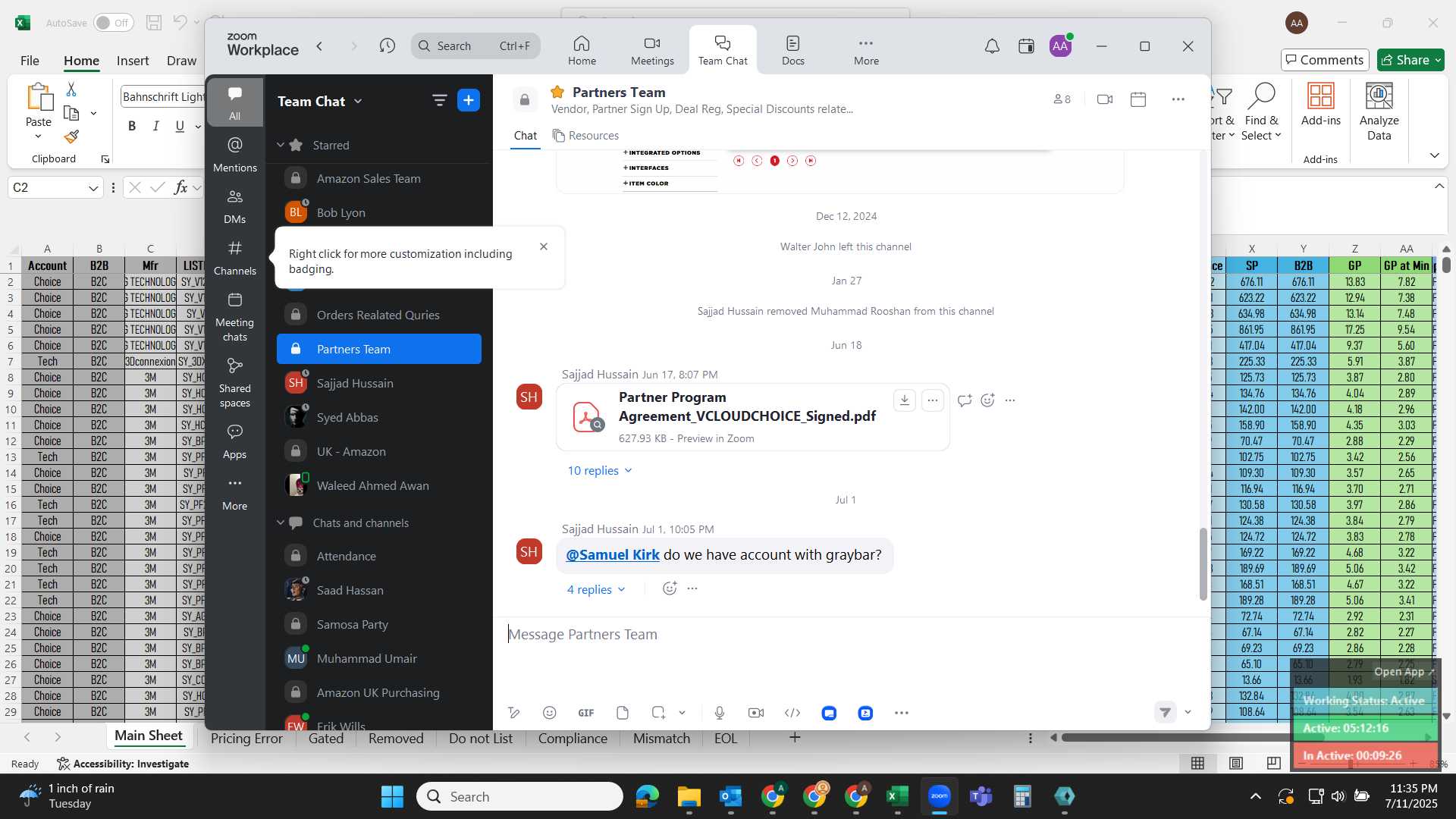The image size is (1456, 819).
Task: Switch to Resources tab
Action: click(x=585, y=136)
